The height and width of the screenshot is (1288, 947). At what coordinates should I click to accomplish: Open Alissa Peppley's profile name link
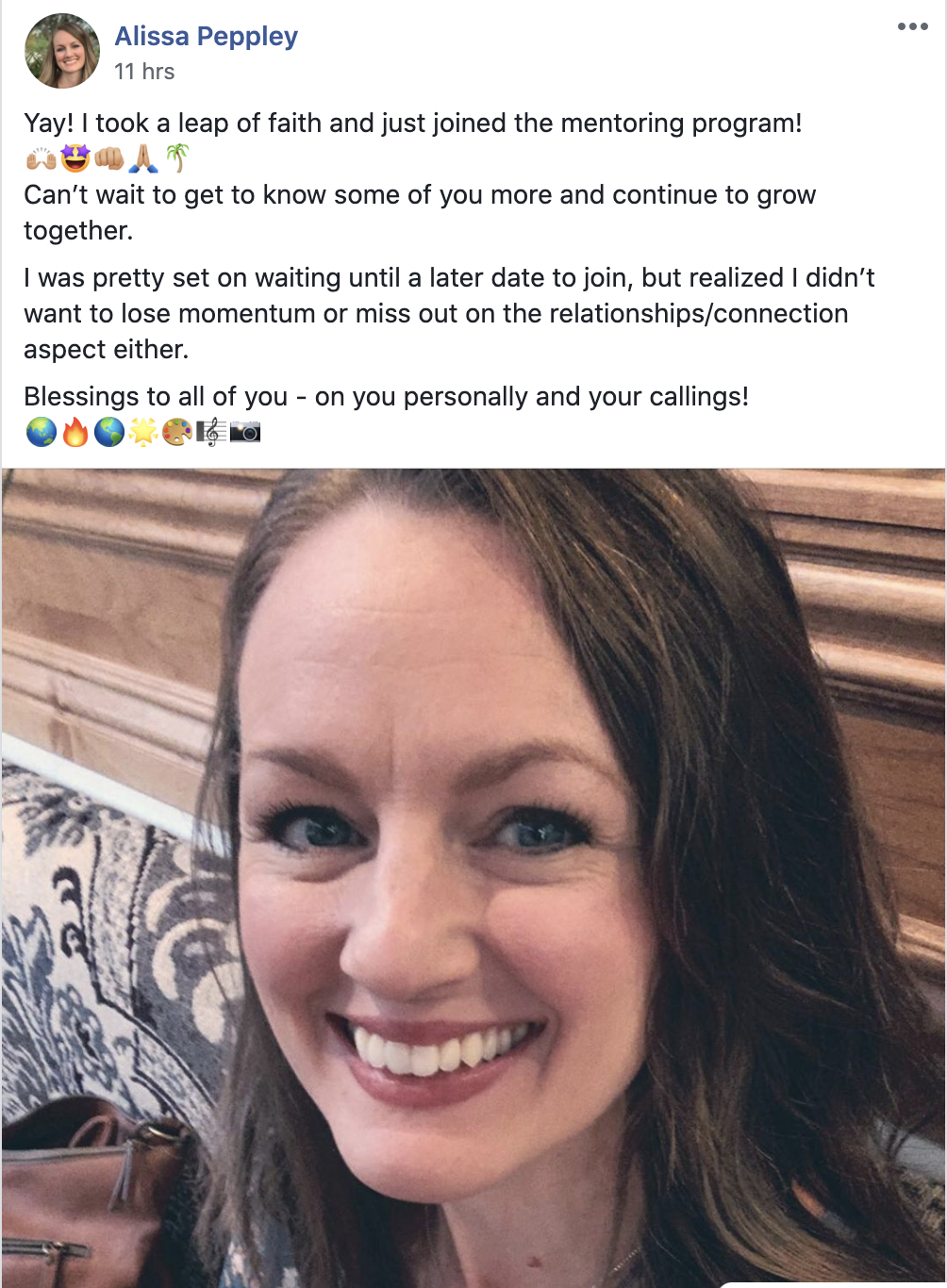(x=206, y=37)
